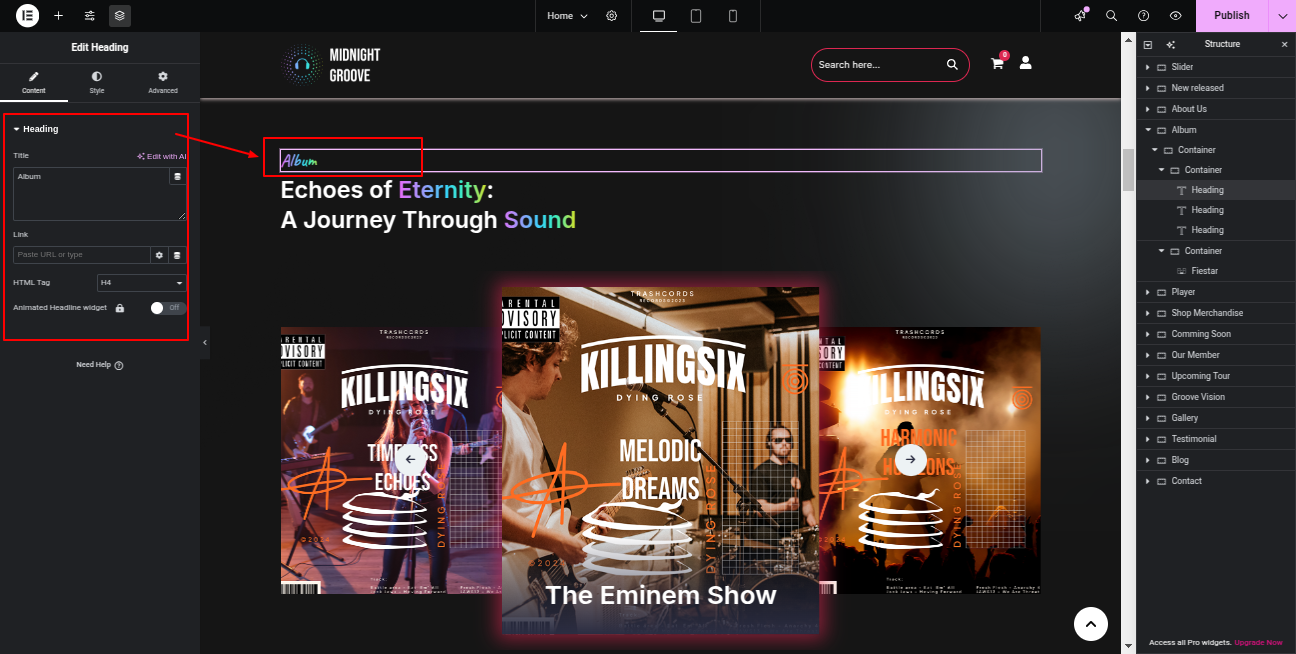The height and width of the screenshot is (654, 1296).
Task: Click the album slider next arrow
Action: (x=910, y=459)
